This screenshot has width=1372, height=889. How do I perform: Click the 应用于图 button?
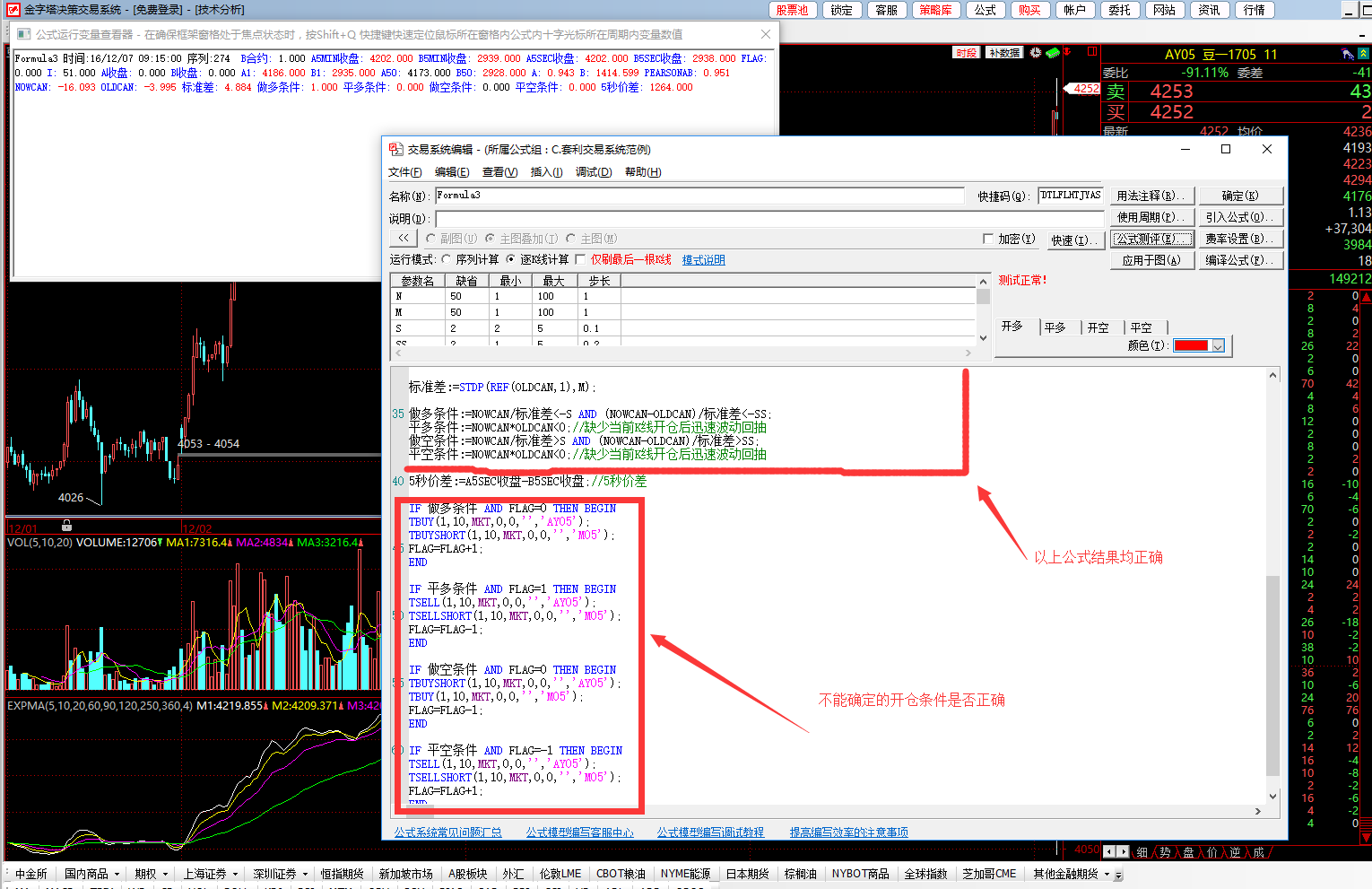(x=1152, y=260)
